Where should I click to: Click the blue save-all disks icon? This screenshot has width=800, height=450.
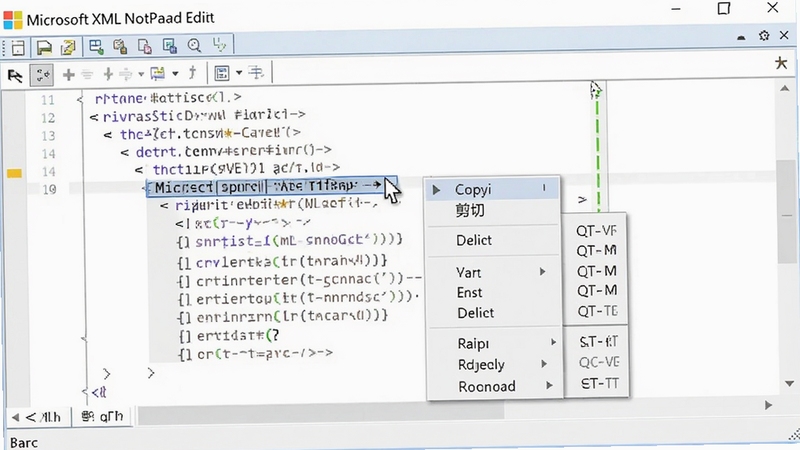point(169,46)
